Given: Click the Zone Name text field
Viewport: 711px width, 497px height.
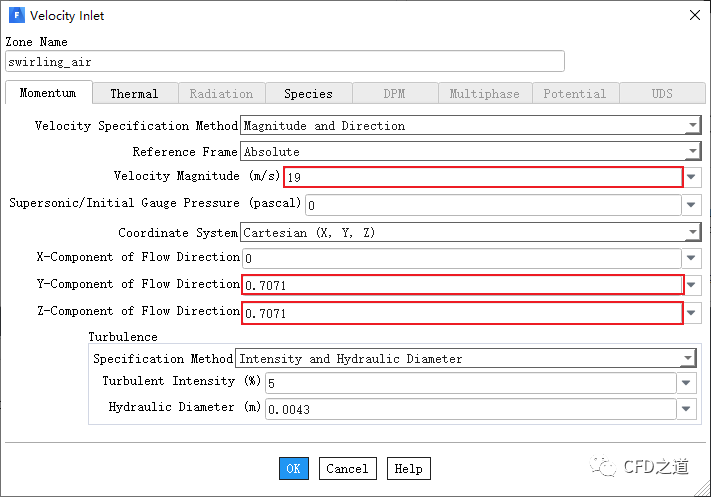Looking at the screenshot, I should [284, 62].
